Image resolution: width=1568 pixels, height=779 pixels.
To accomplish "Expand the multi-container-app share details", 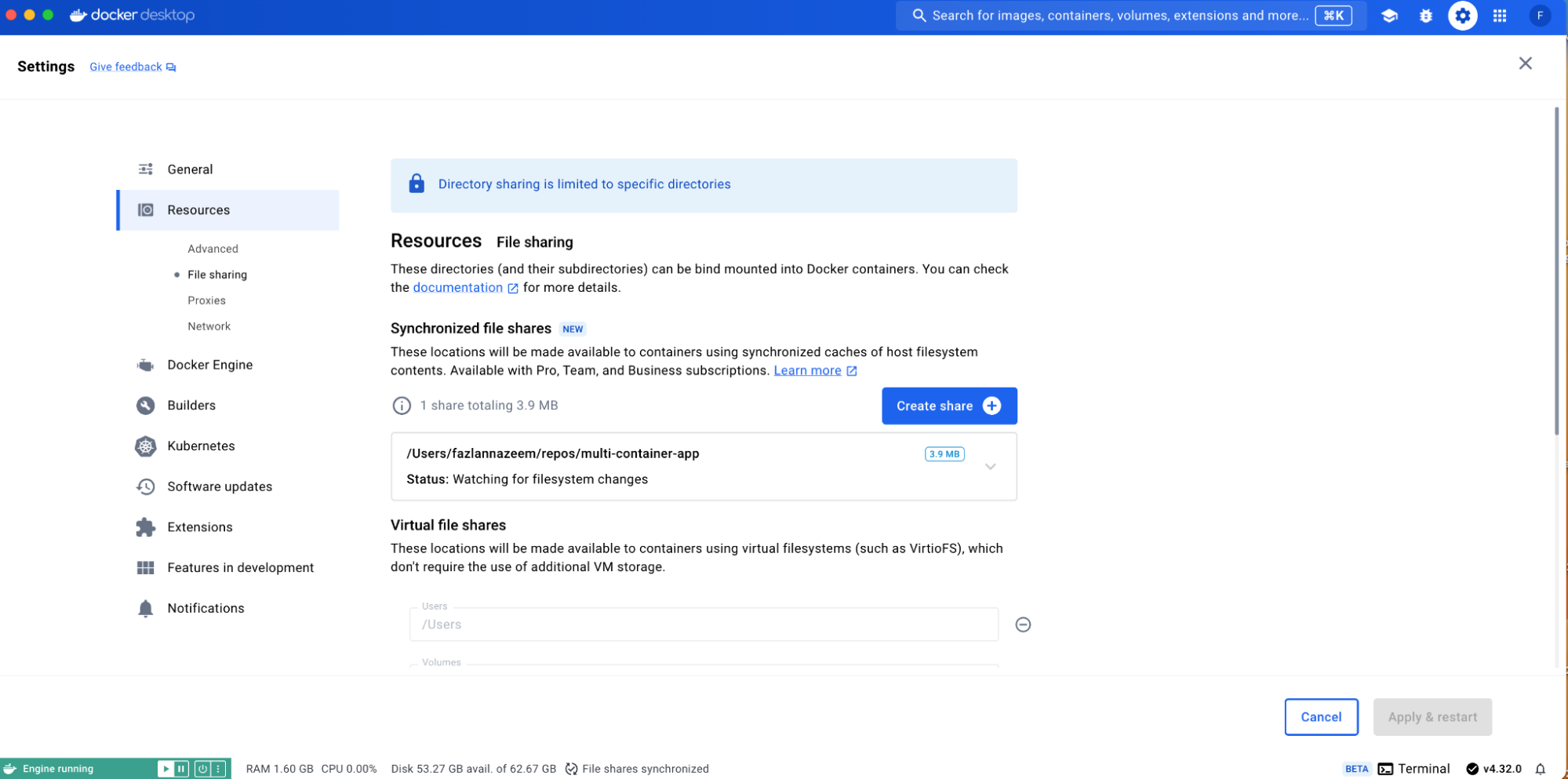I will click(990, 467).
